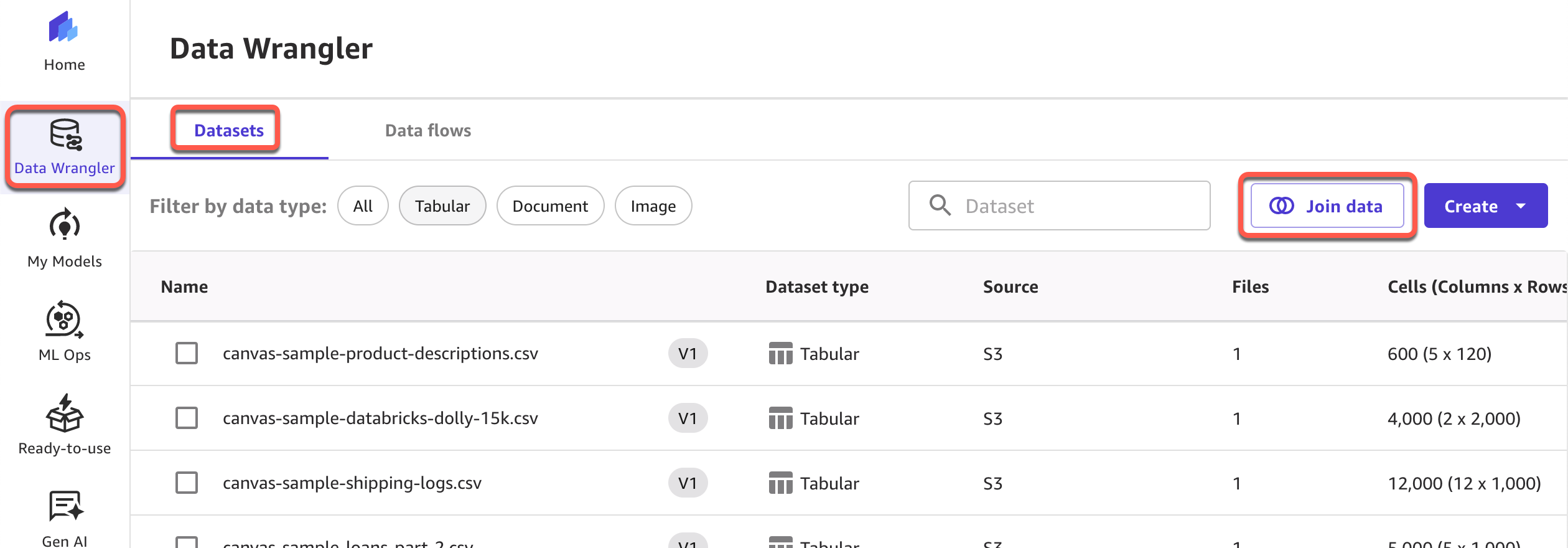Tick the canvas-sample-databricks-dolly-15k.csv checkbox
1568x548 pixels.
187,418
